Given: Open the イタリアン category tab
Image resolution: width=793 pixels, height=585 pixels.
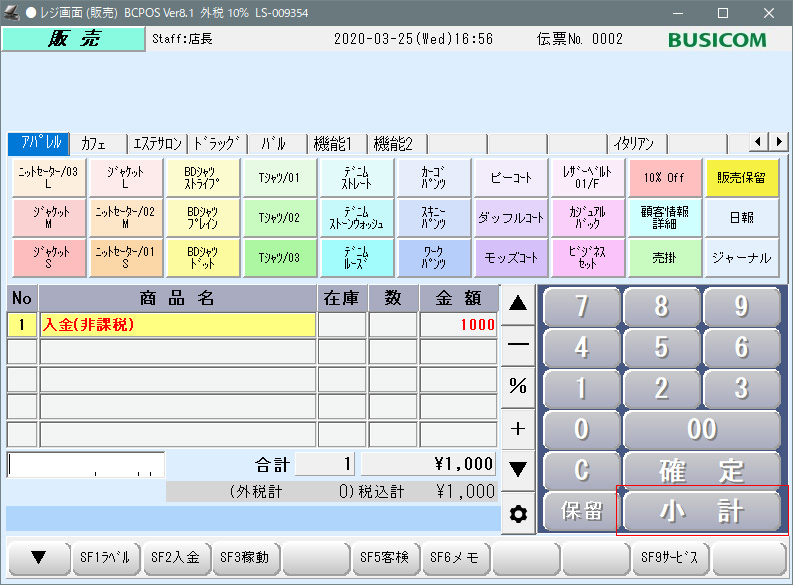Looking at the screenshot, I should point(637,143).
